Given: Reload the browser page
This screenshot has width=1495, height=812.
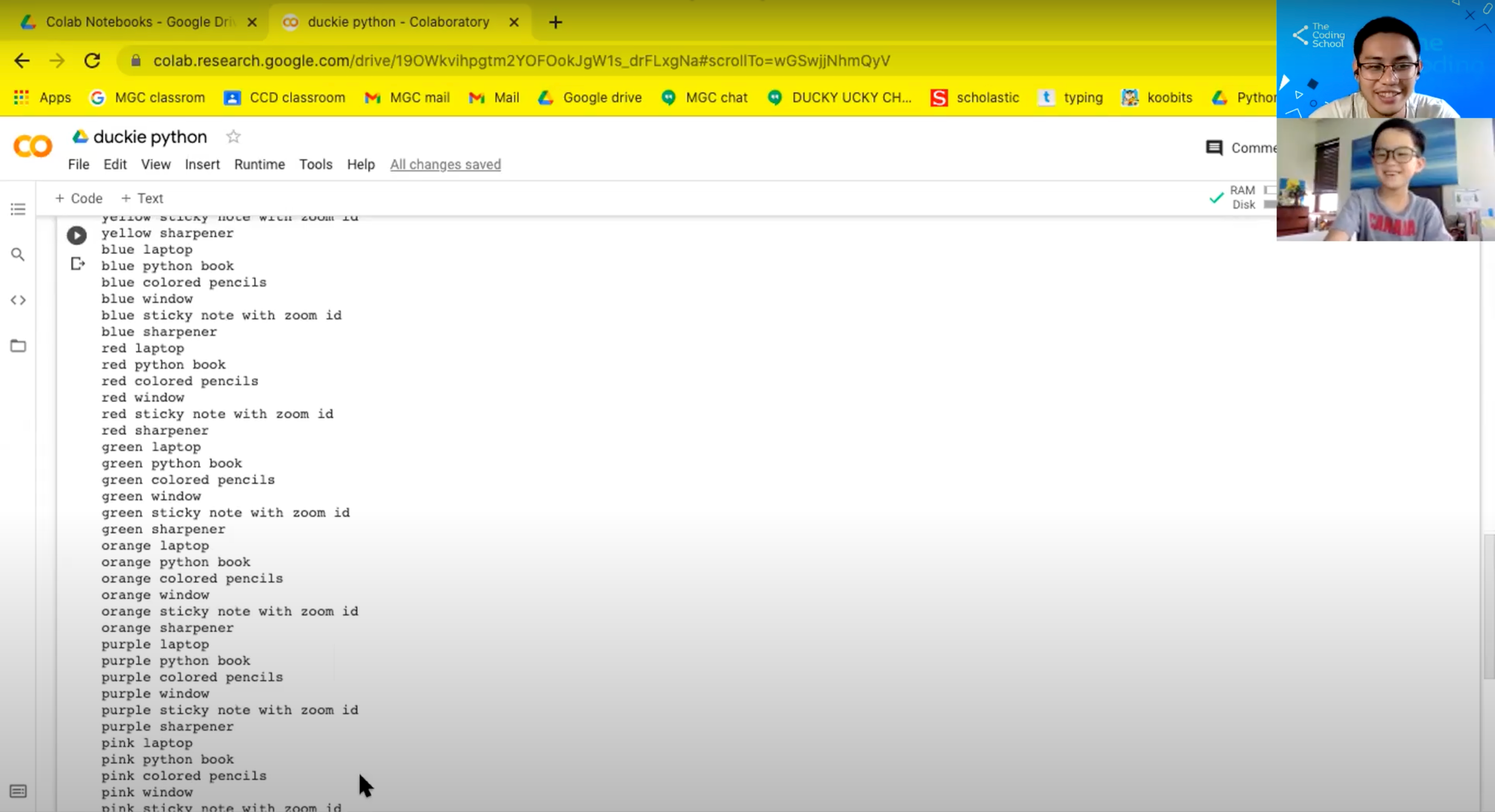Looking at the screenshot, I should (x=93, y=60).
